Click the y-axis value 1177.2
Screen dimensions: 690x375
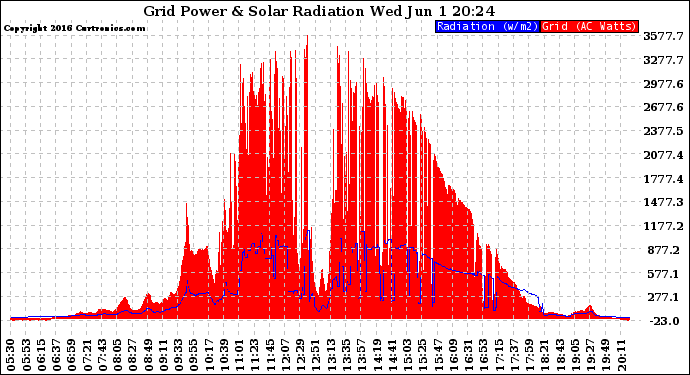[663, 226]
